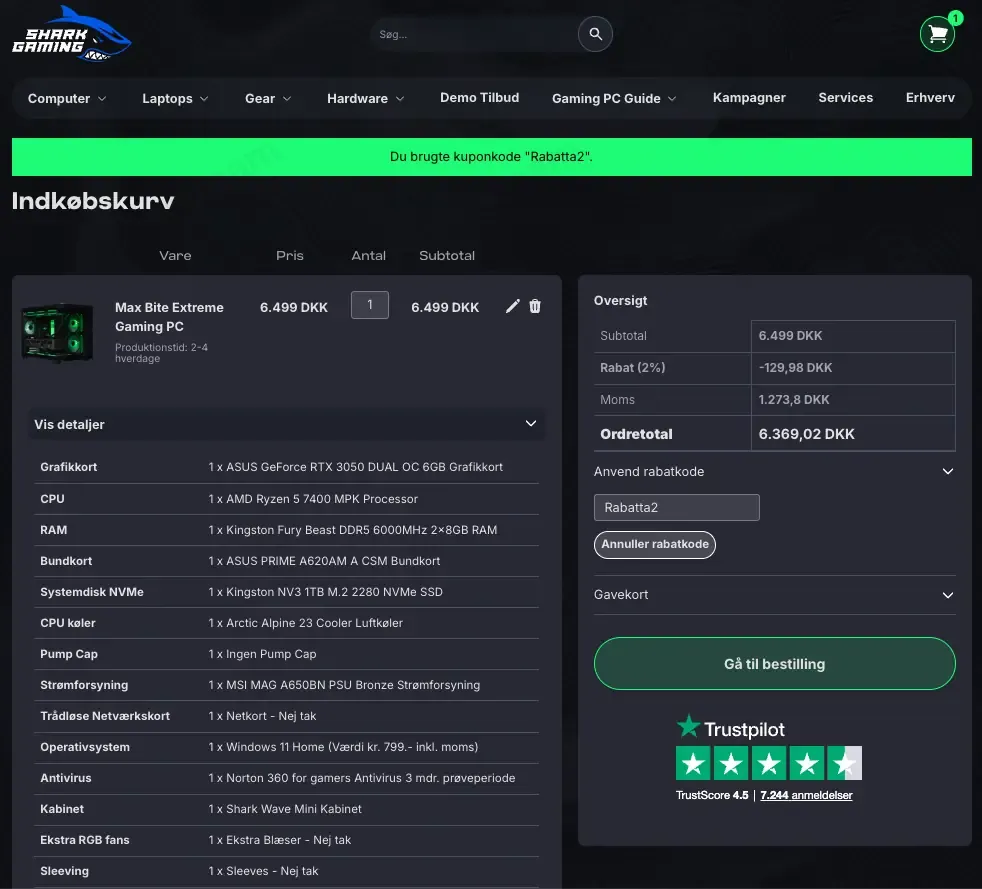Edit the Max Bite Extreme configuration pencil
Viewport: 982px width, 889px height.
coord(512,306)
